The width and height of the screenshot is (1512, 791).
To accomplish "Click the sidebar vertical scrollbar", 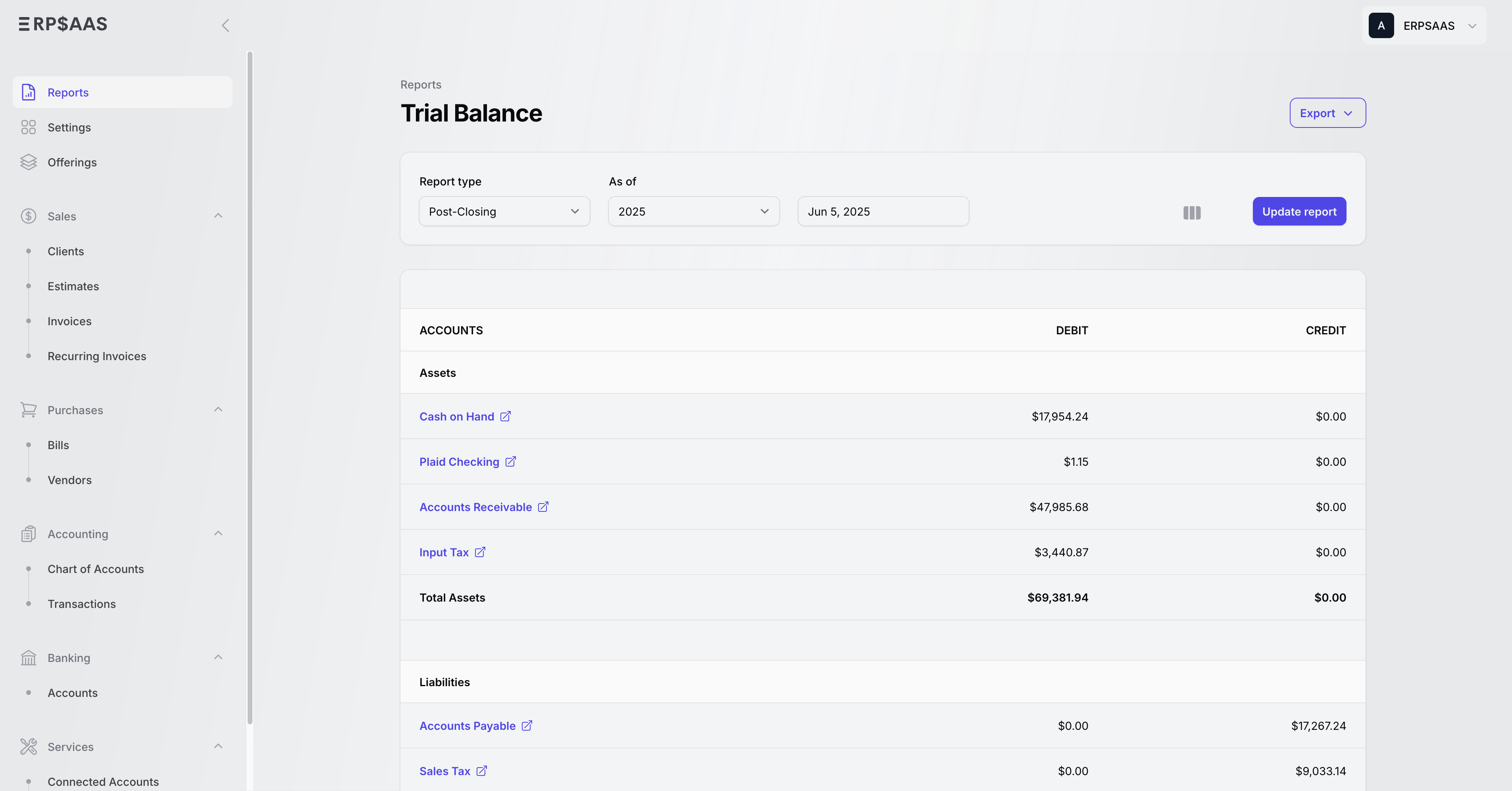I will pyautogui.click(x=250, y=388).
